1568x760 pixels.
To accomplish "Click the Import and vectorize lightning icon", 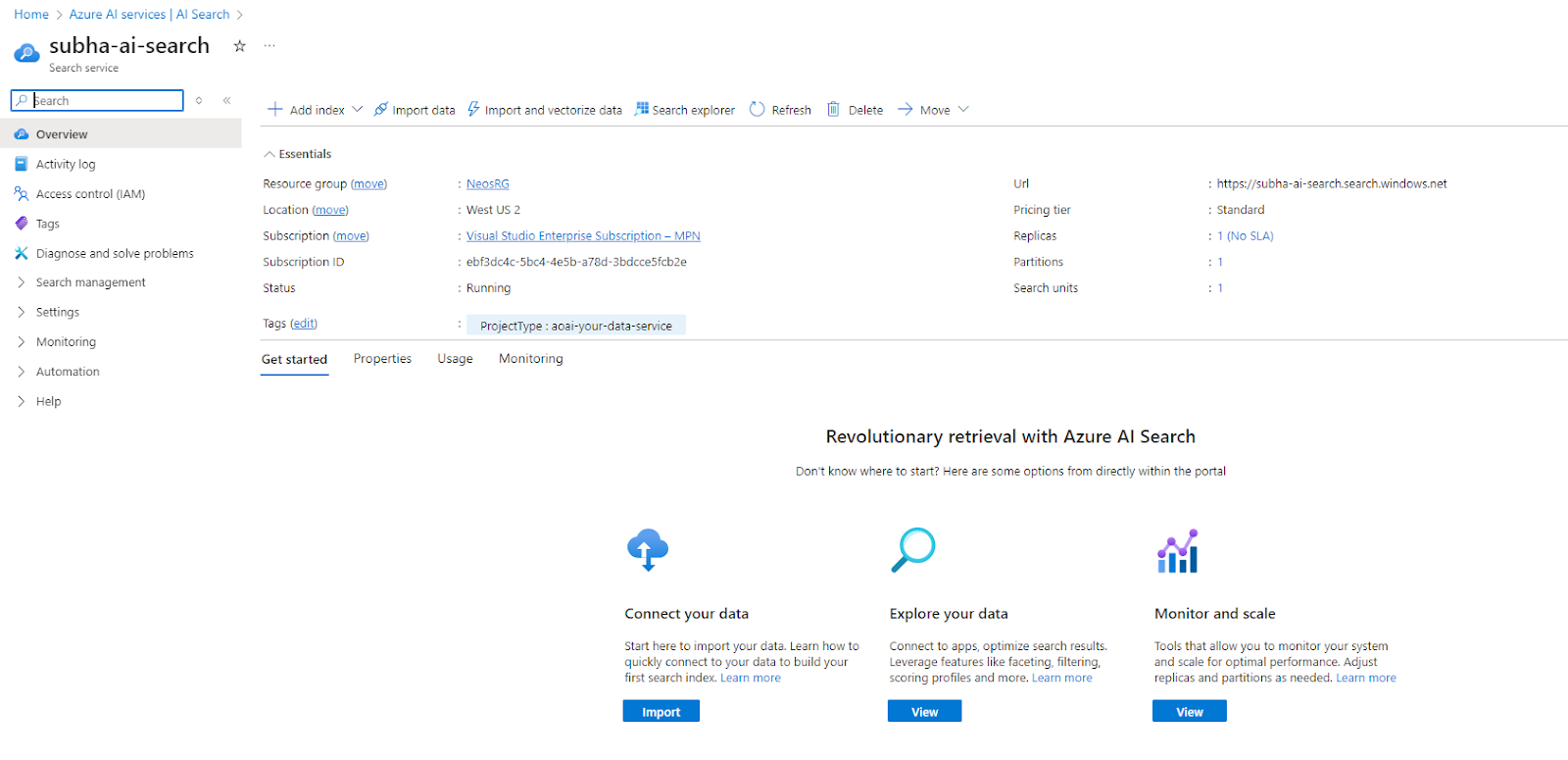I will pos(473,109).
